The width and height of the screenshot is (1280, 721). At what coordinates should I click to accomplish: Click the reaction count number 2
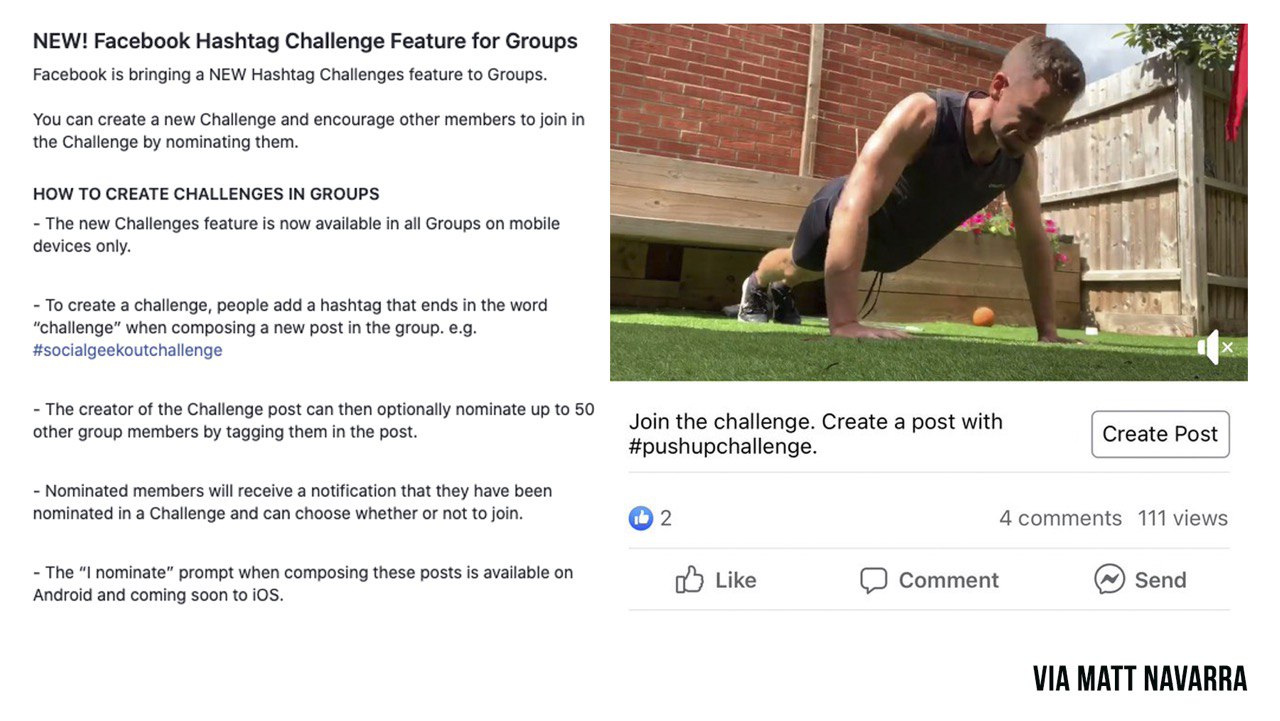tap(666, 518)
